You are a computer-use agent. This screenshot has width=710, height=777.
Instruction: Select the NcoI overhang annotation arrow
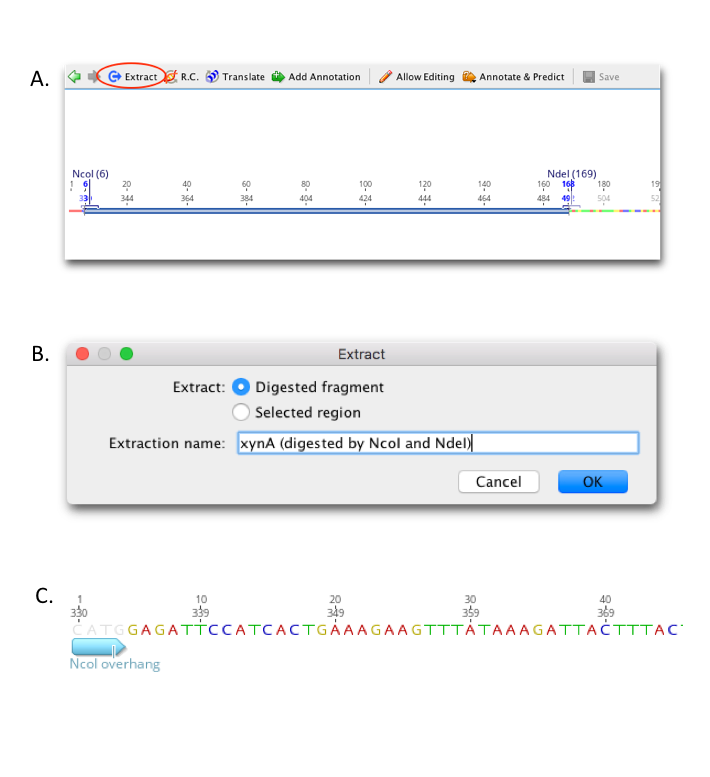point(99,647)
